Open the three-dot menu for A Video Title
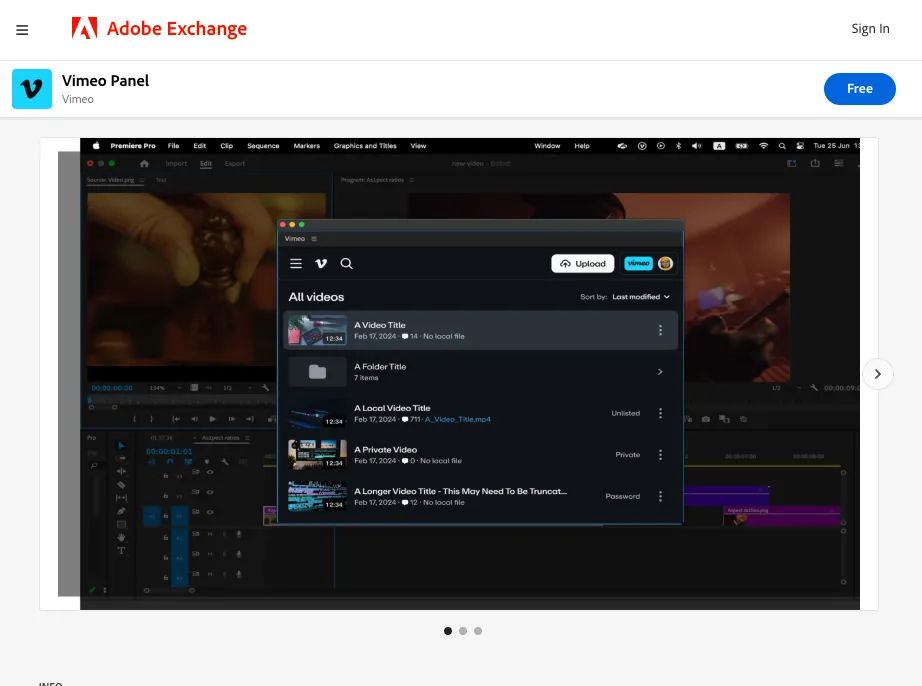This screenshot has width=922, height=686. click(660, 330)
